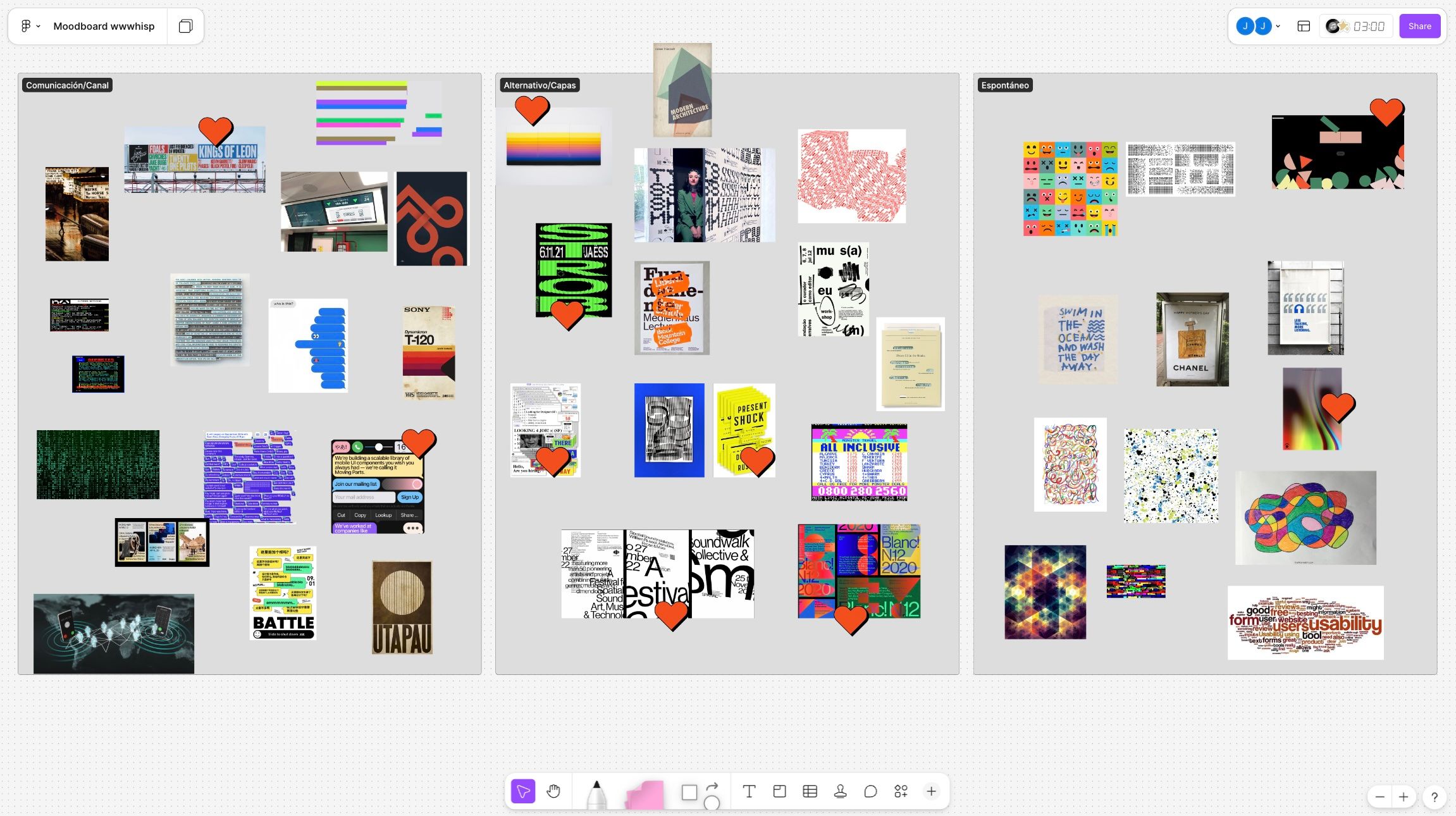
Task: Click the Share button
Action: tap(1419, 26)
